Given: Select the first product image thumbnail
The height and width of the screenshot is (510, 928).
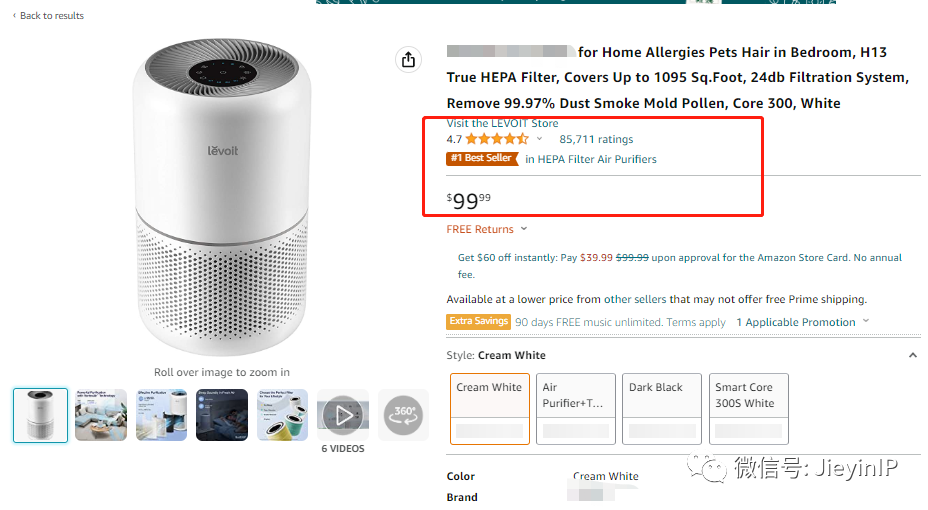Looking at the screenshot, I should pyautogui.click(x=41, y=415).
